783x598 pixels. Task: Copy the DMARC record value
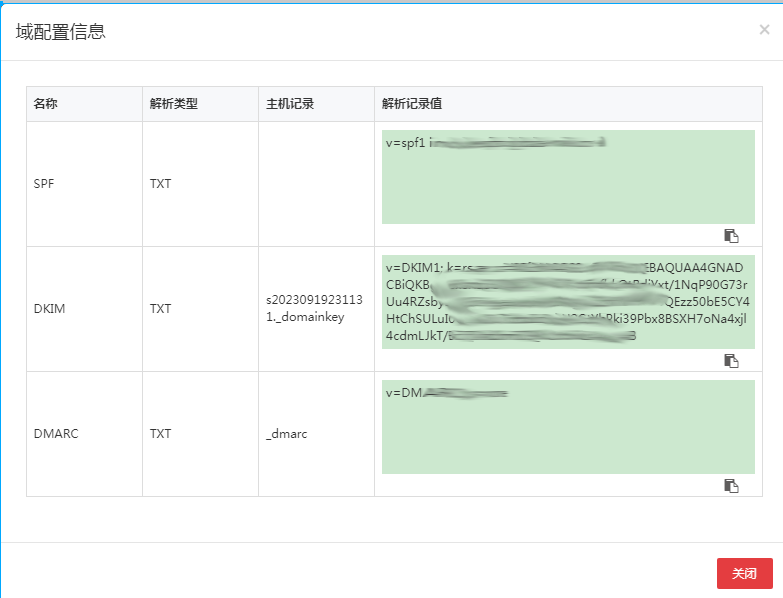[731, 486]
